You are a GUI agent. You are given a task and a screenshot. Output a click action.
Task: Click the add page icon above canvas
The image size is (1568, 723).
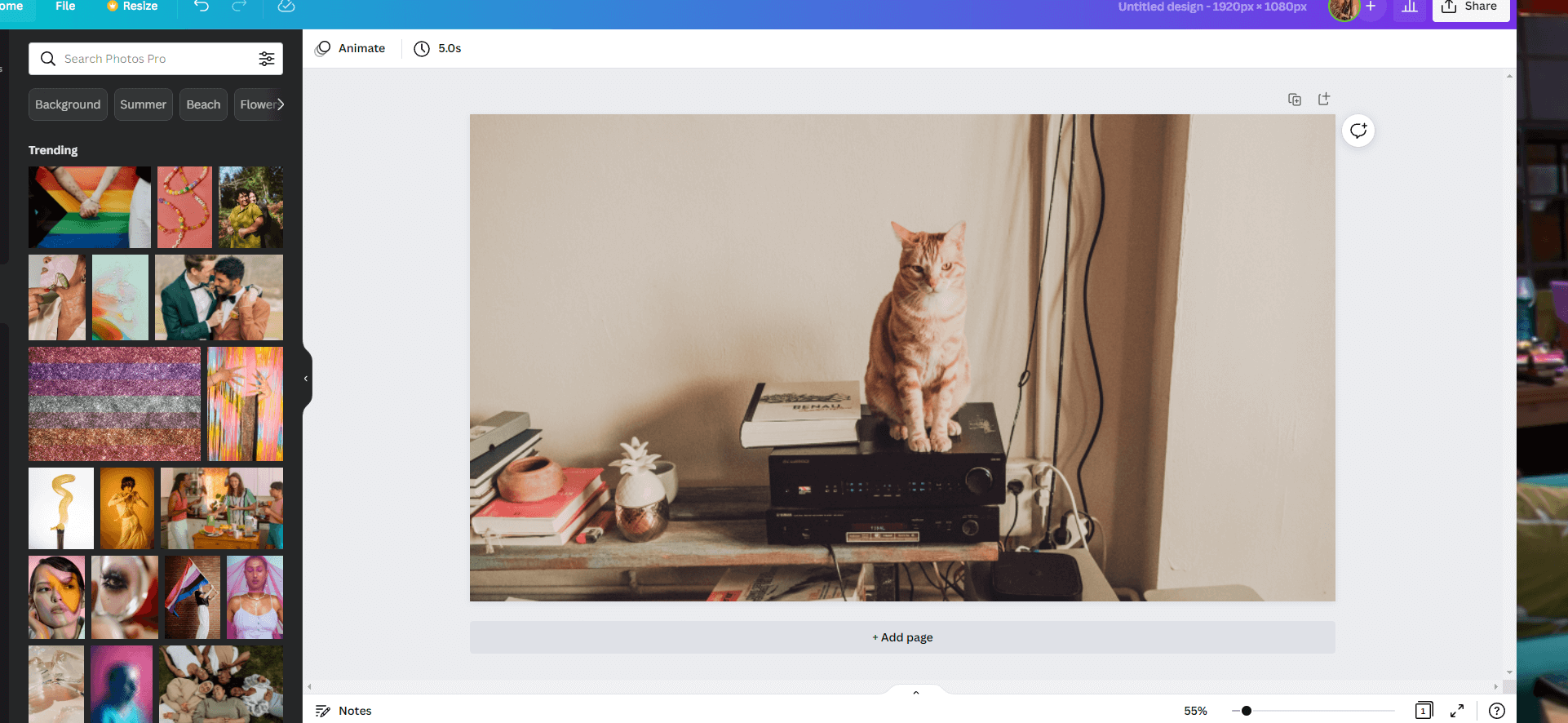point(1324,99)
